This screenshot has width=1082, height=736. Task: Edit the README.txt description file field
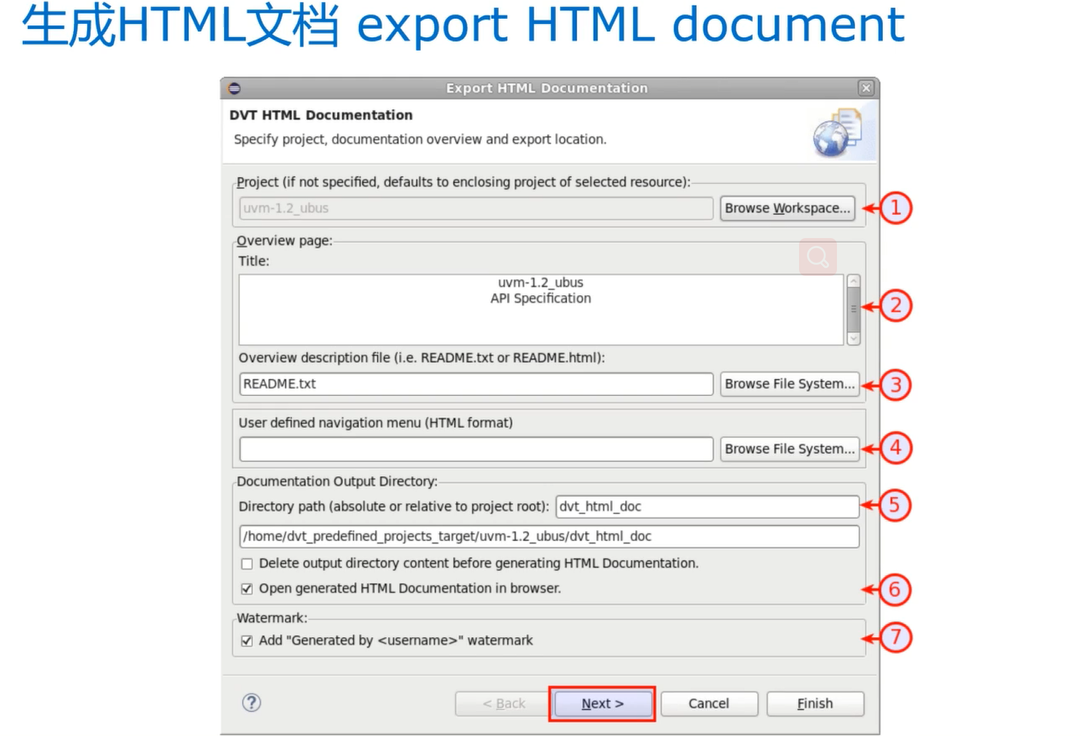(475, 383)
